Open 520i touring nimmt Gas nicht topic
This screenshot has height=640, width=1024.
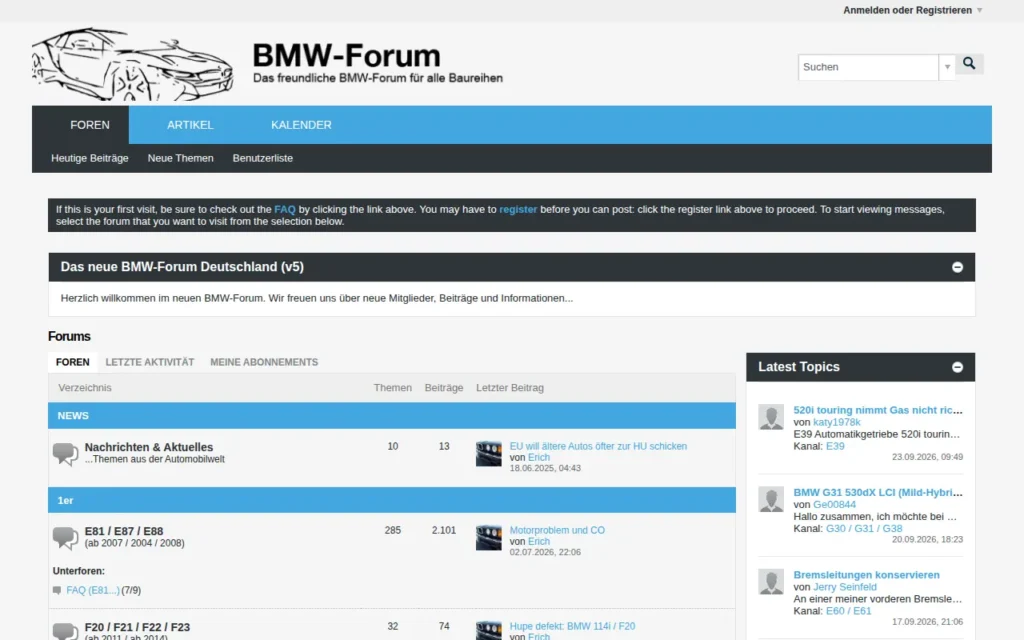click(x=878, y=410)
